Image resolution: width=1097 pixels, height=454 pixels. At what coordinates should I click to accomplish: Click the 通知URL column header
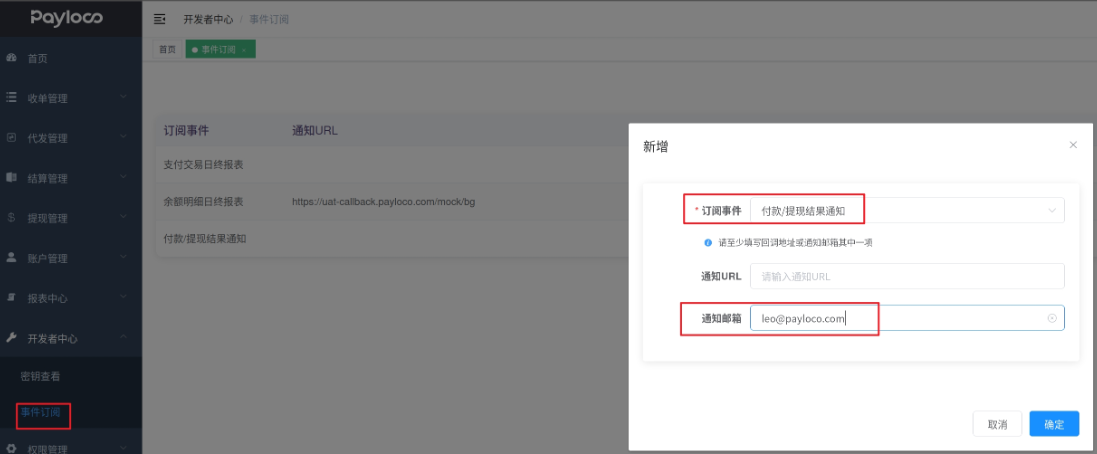pyautogui.click(x=314, y=130)
